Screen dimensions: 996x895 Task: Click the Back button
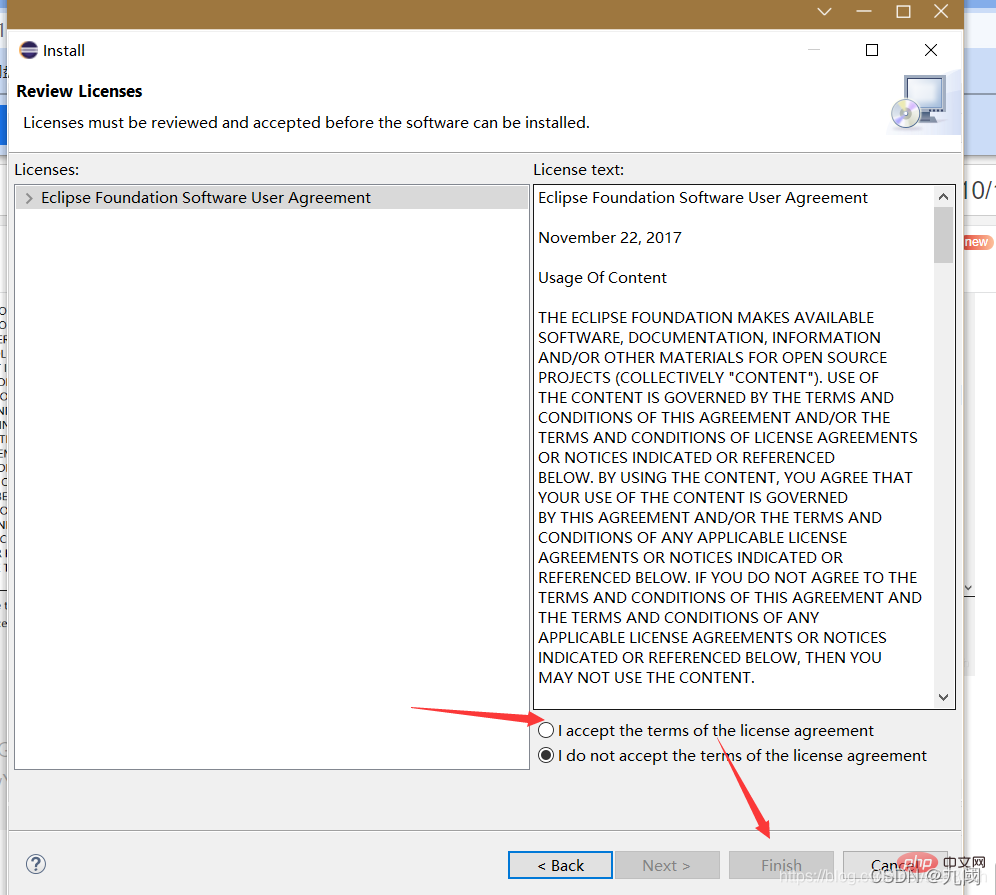(x=560, y=865)
